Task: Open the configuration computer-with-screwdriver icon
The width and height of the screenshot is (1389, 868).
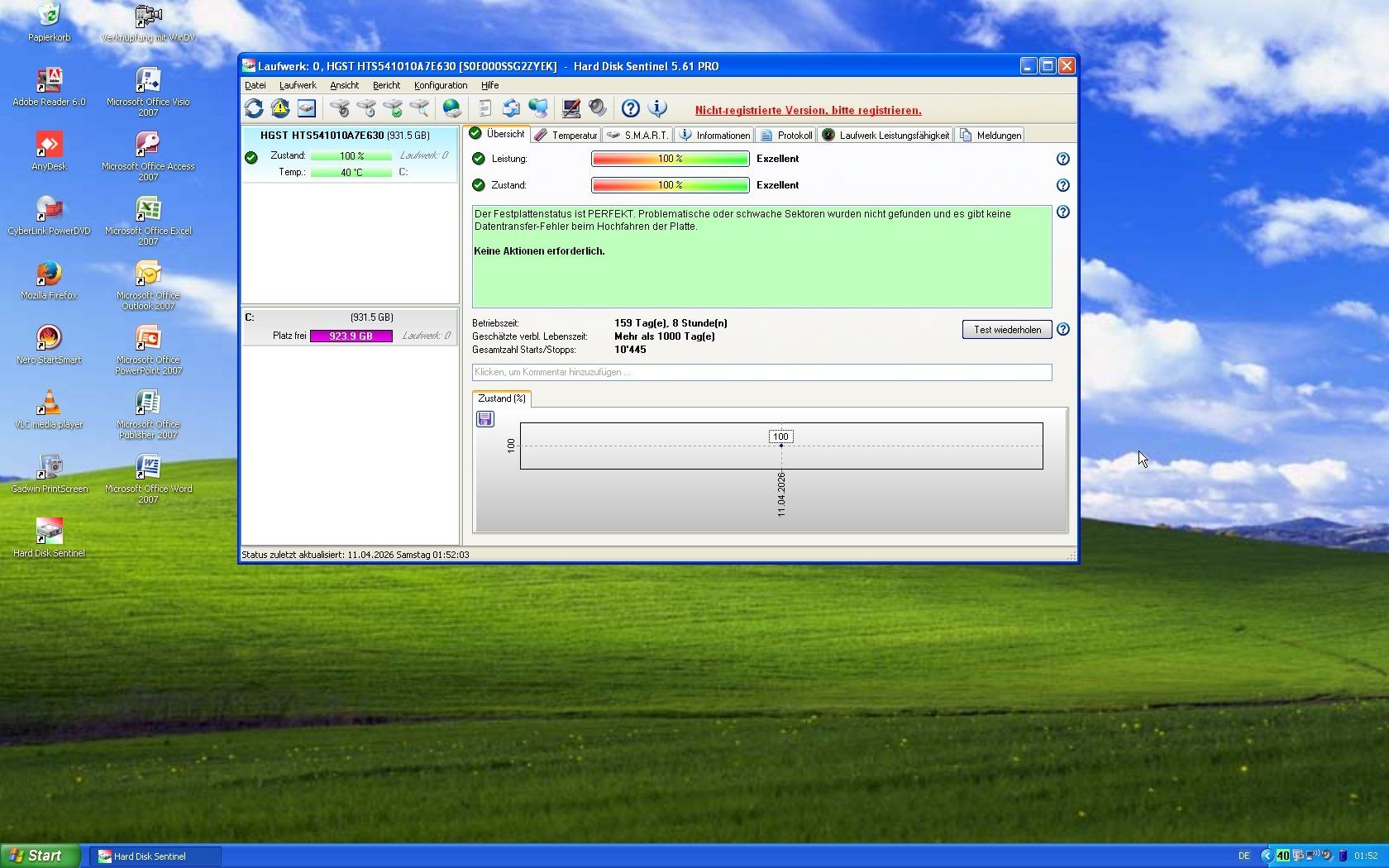Action: (x=571, y=108)
